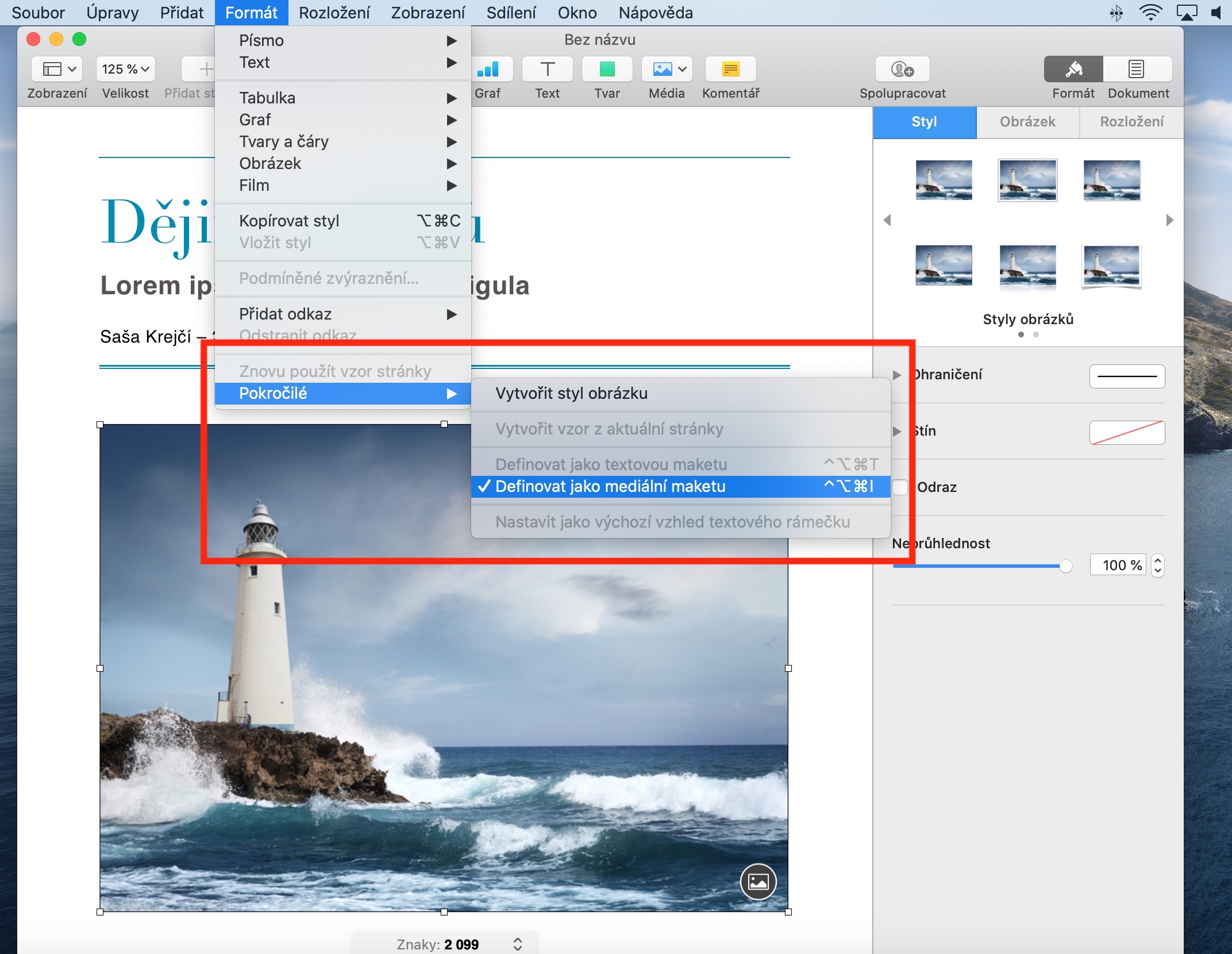Open the Dokument inspector icon
This screenshot has height=954, width=1232.
pyautogui.click(x=1136, y=70)
